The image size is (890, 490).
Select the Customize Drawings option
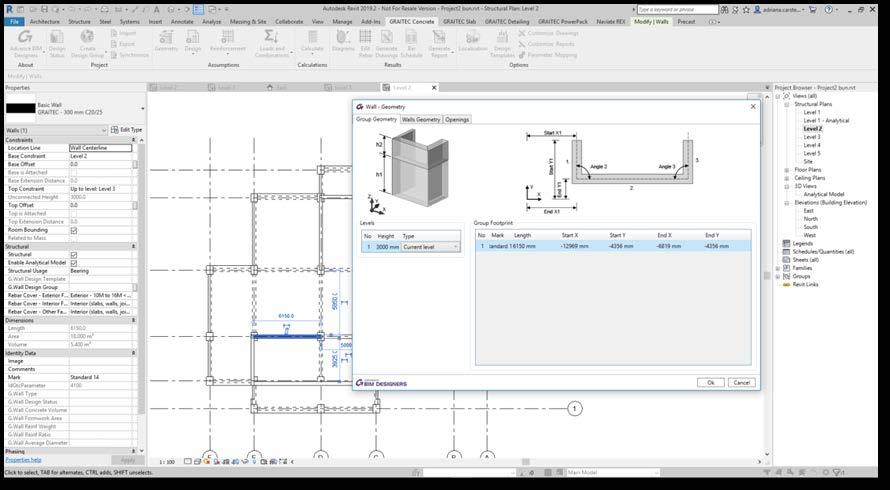click(x=548, y=33)
